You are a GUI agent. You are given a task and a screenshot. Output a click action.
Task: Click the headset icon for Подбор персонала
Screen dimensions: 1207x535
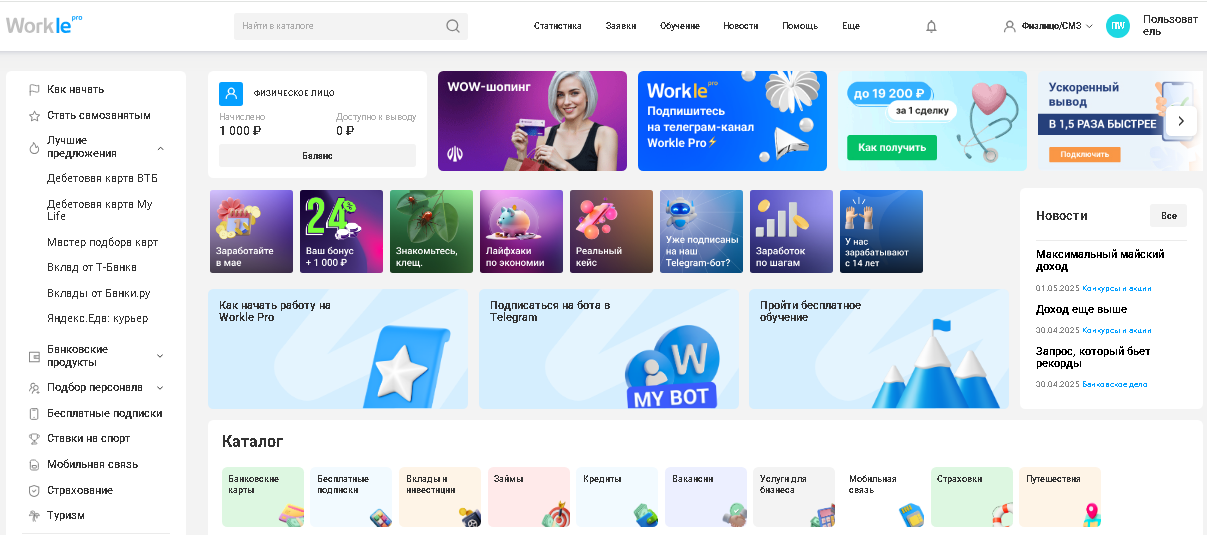coord(34,387)
